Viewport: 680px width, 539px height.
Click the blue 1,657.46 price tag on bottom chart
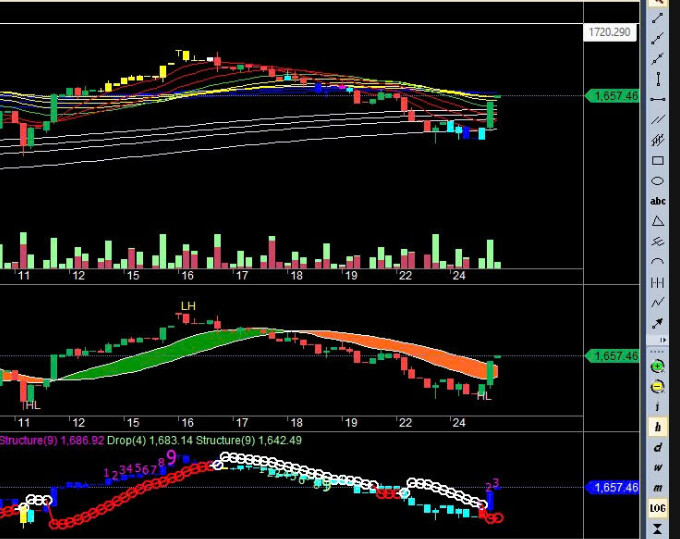612,487
